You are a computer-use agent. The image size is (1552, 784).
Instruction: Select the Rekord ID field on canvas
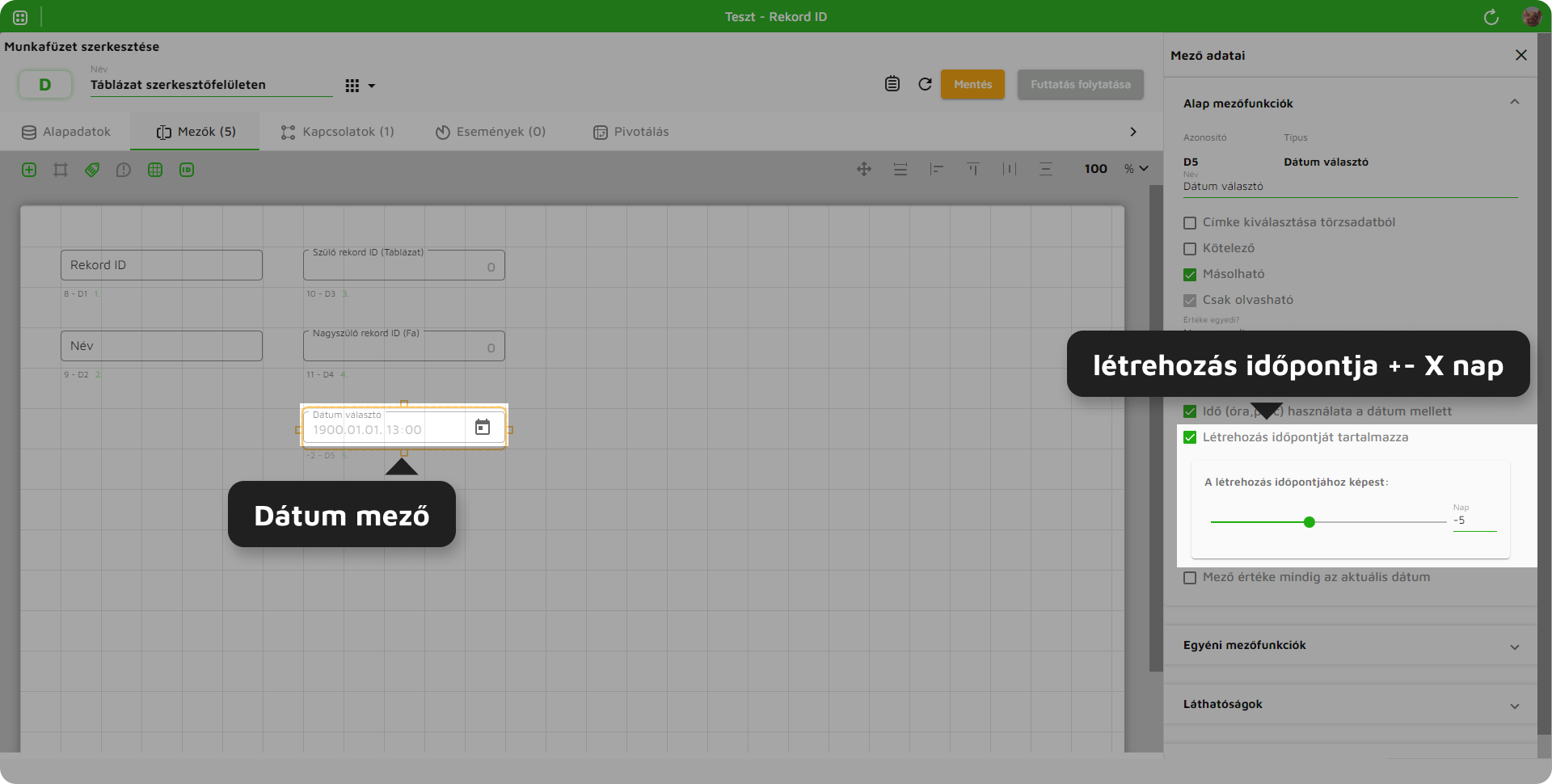tap(162, 265)
